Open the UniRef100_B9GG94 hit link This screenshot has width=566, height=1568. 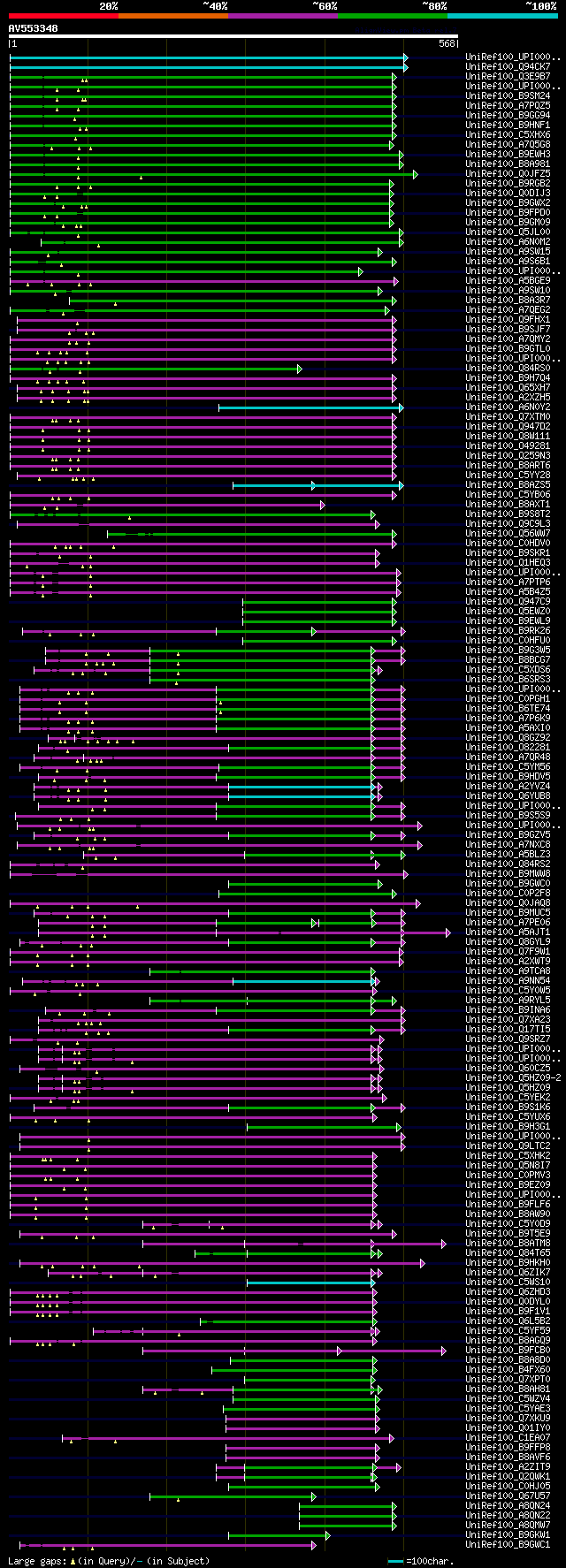point(508,116)
